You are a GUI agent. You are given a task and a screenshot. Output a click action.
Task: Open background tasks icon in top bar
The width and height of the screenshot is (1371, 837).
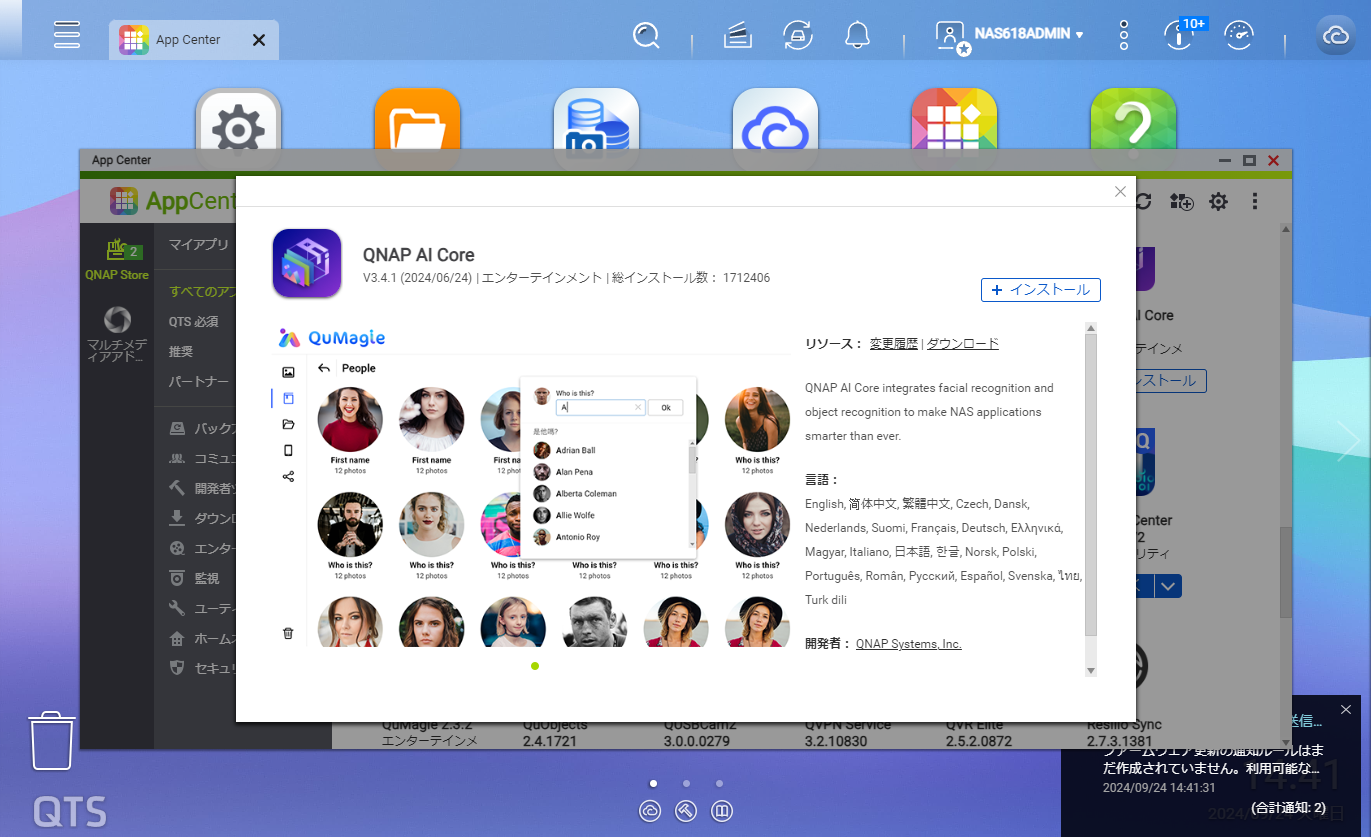click(796, 36)
